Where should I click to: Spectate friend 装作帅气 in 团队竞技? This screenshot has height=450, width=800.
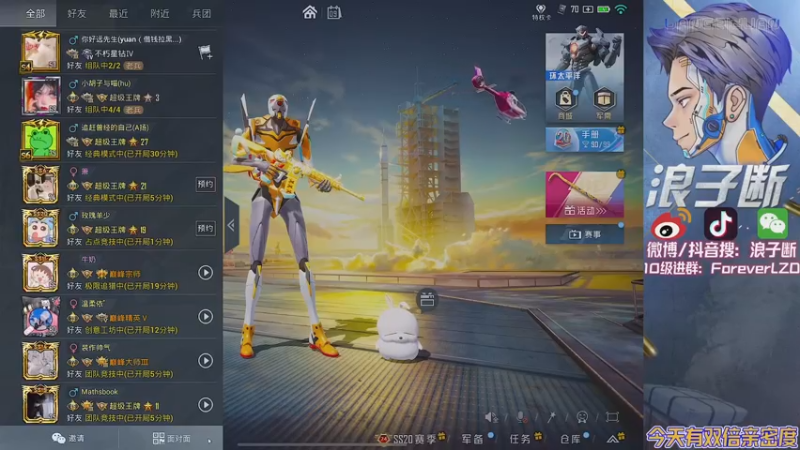(x=206, y=361)
